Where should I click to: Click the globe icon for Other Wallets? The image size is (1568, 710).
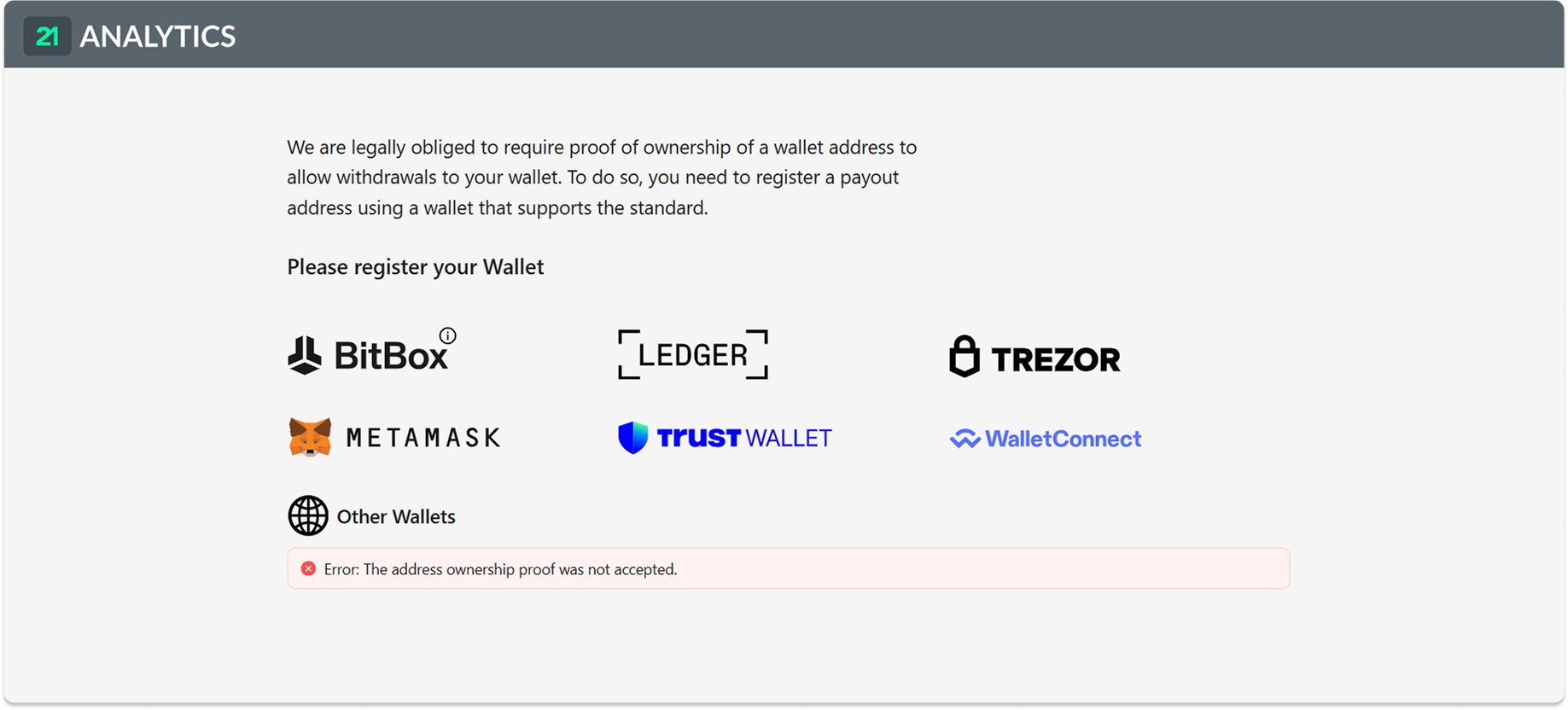tap(308, 515)
